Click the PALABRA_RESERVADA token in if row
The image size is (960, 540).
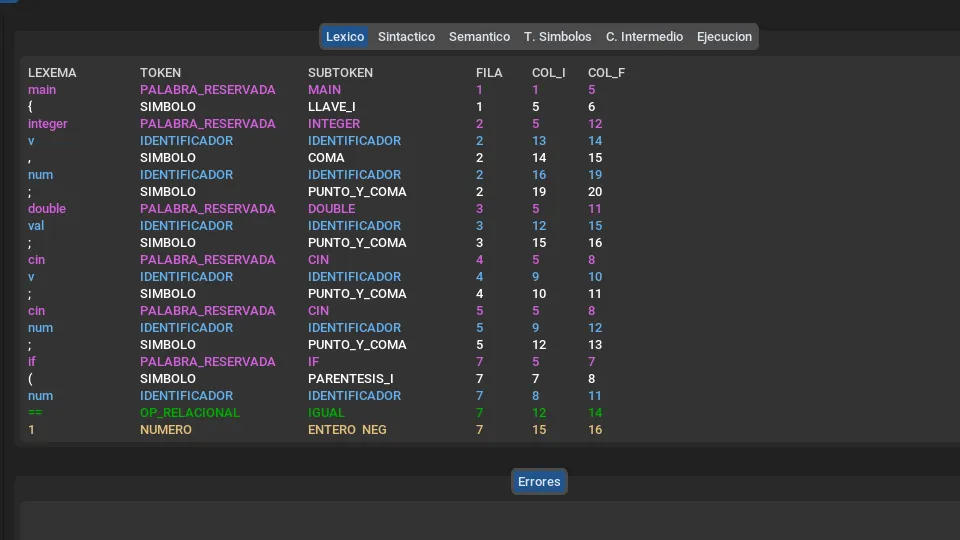click(208, 362)
